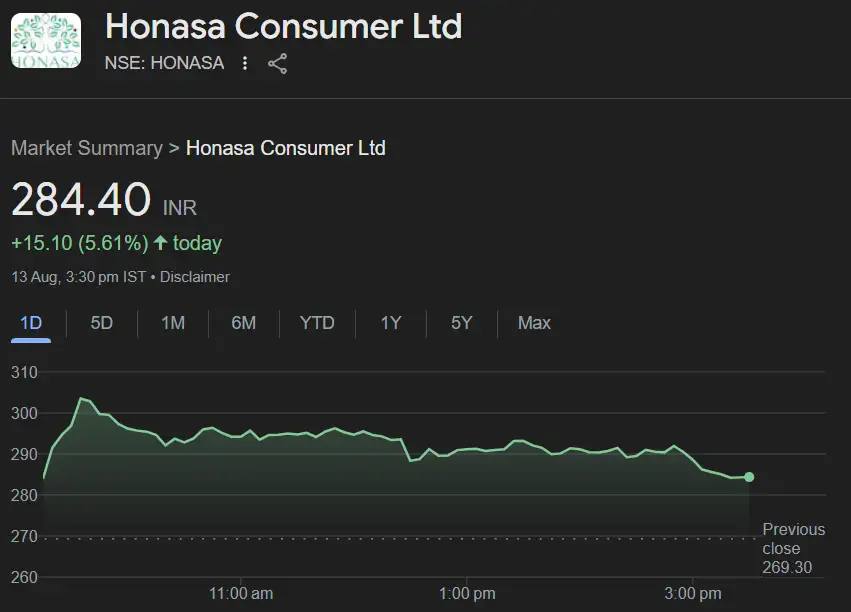Select the Max time range tab
851x612 pixels.
tap(534, 323)
